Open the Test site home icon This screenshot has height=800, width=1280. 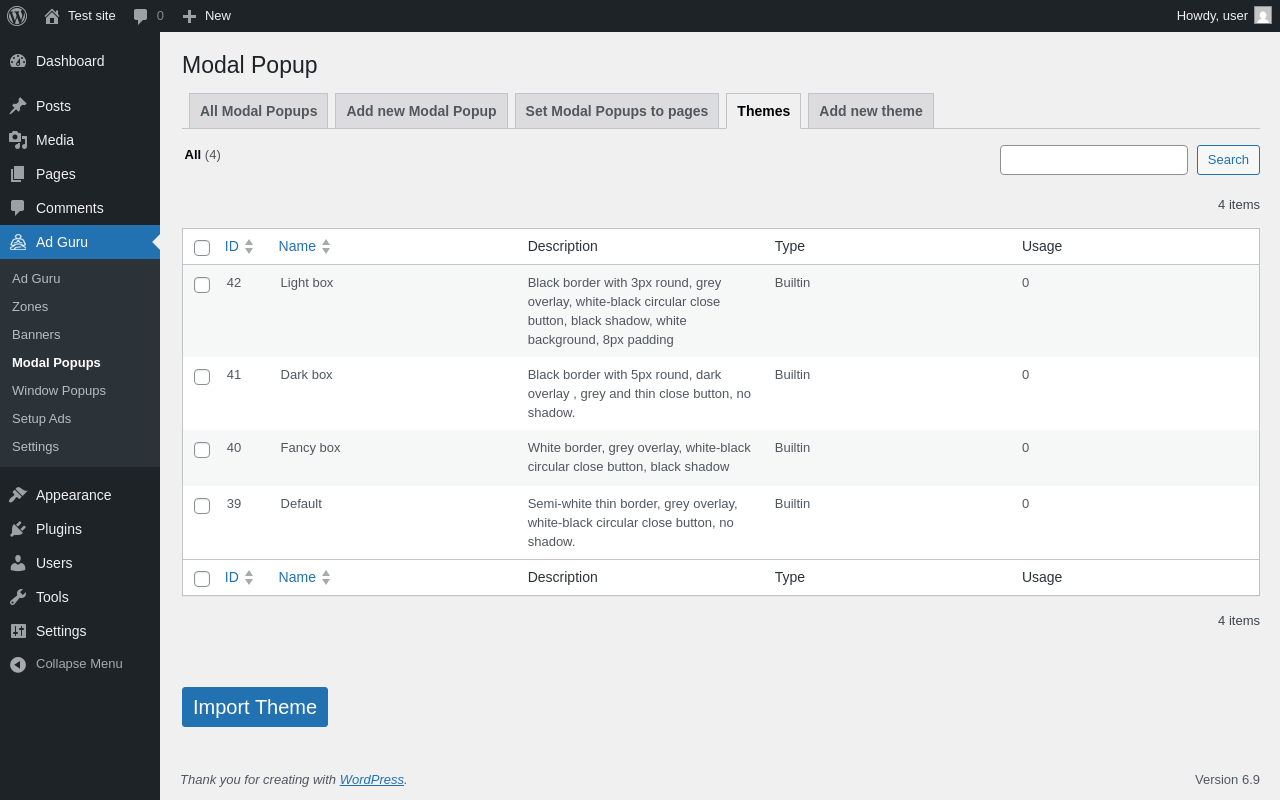click(52, 16)
